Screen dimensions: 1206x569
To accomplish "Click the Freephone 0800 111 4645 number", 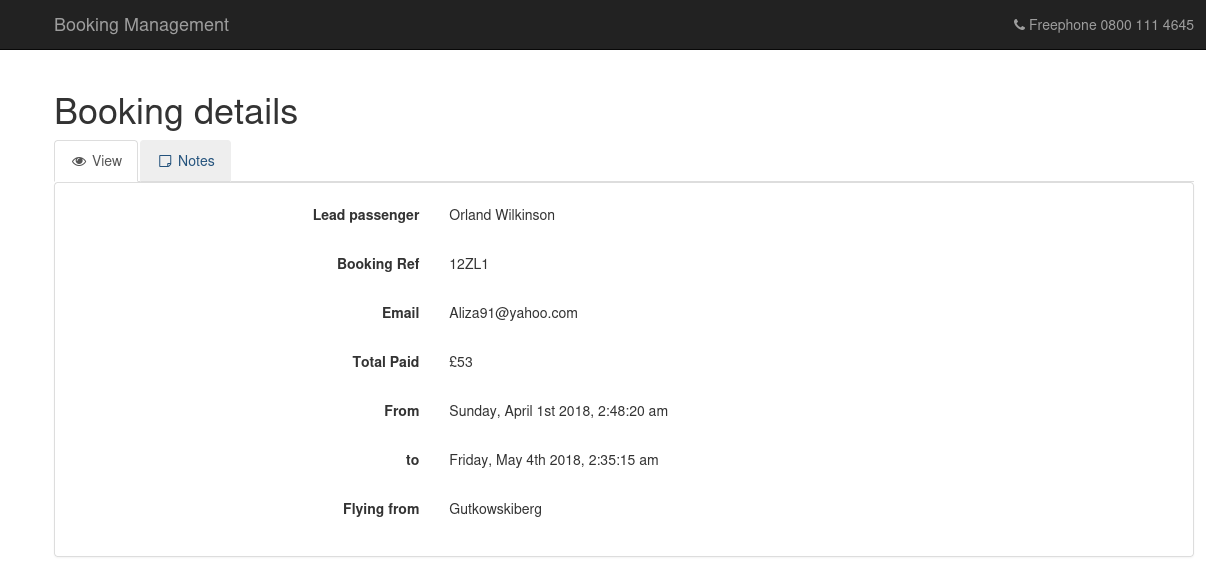I will tap(1111, 25).
